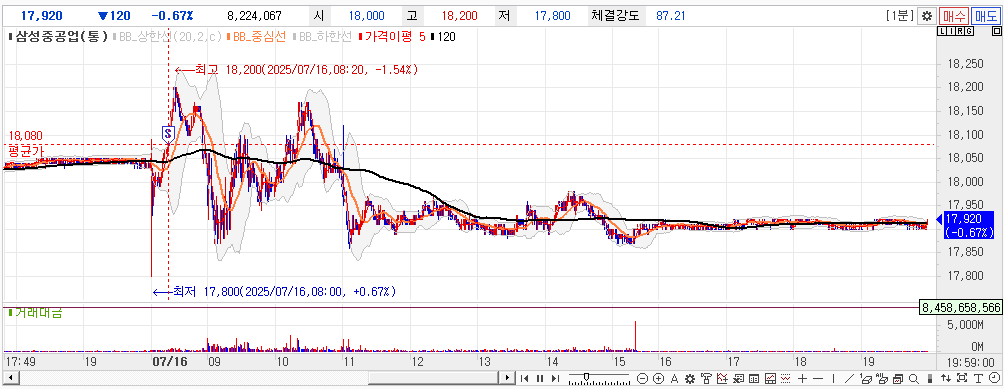
Task: Click the erase-one eraser icon
Action: pyautogui.click(x=866, y=378)
